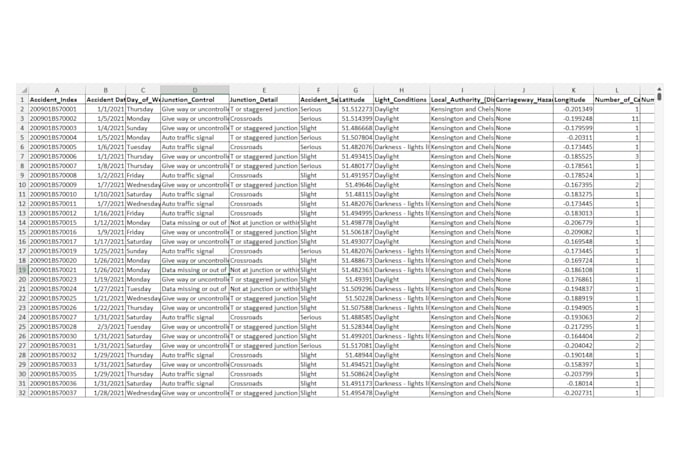The width and height of the screenshot is (680, 459).
Task: Click latitude value 51.49646
Action: point(356,185)
